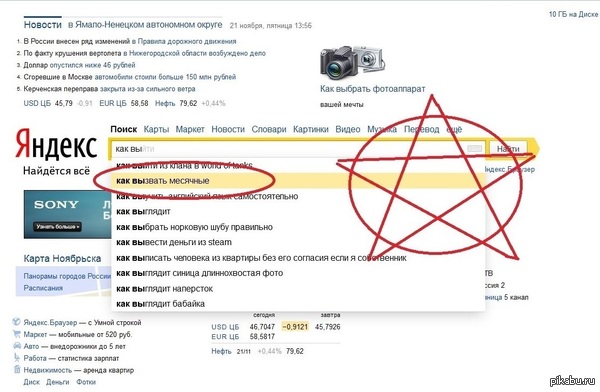Select the Словари tab
The width and height of the screenshot is (600, 392).
(x=269, y=129)
